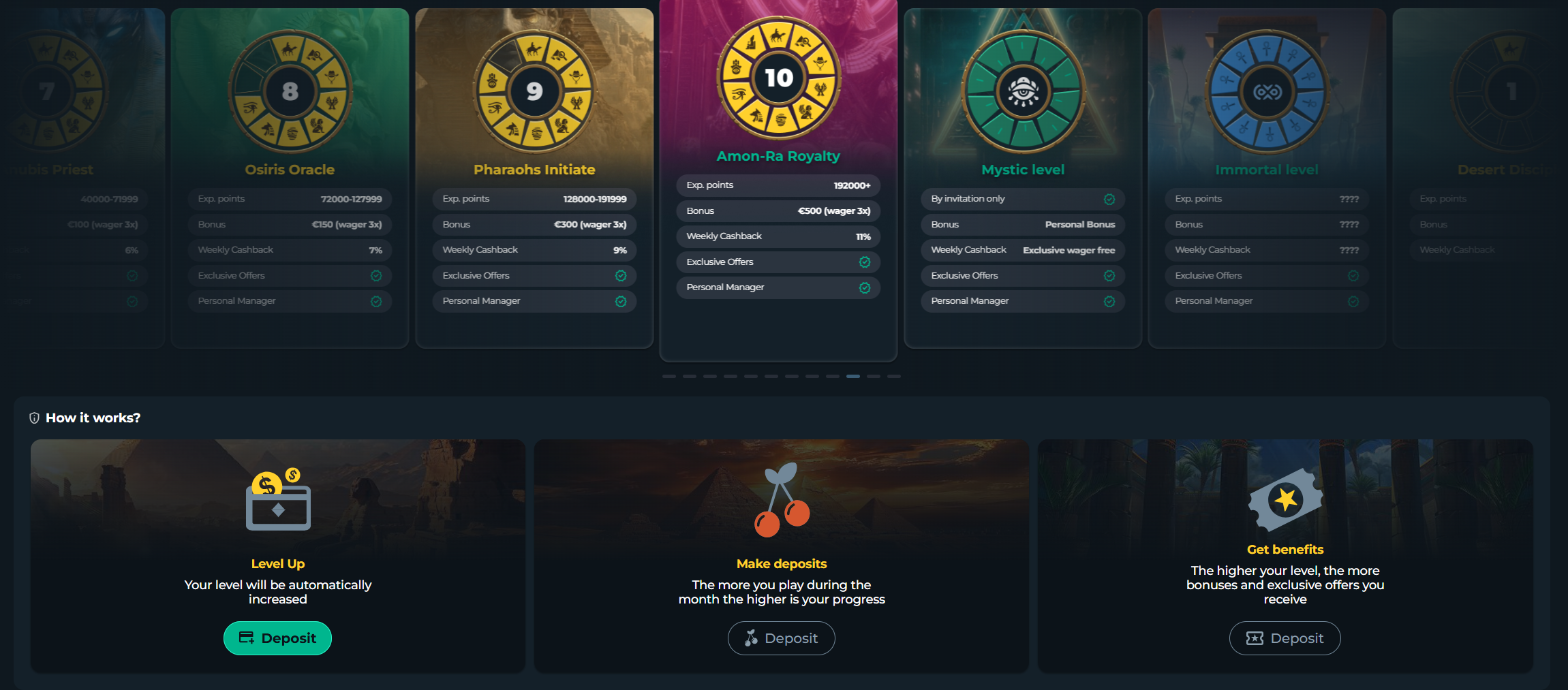Click By invitation only checkmark on Mystic level
1568x690 pixels.
[1109, 199]
